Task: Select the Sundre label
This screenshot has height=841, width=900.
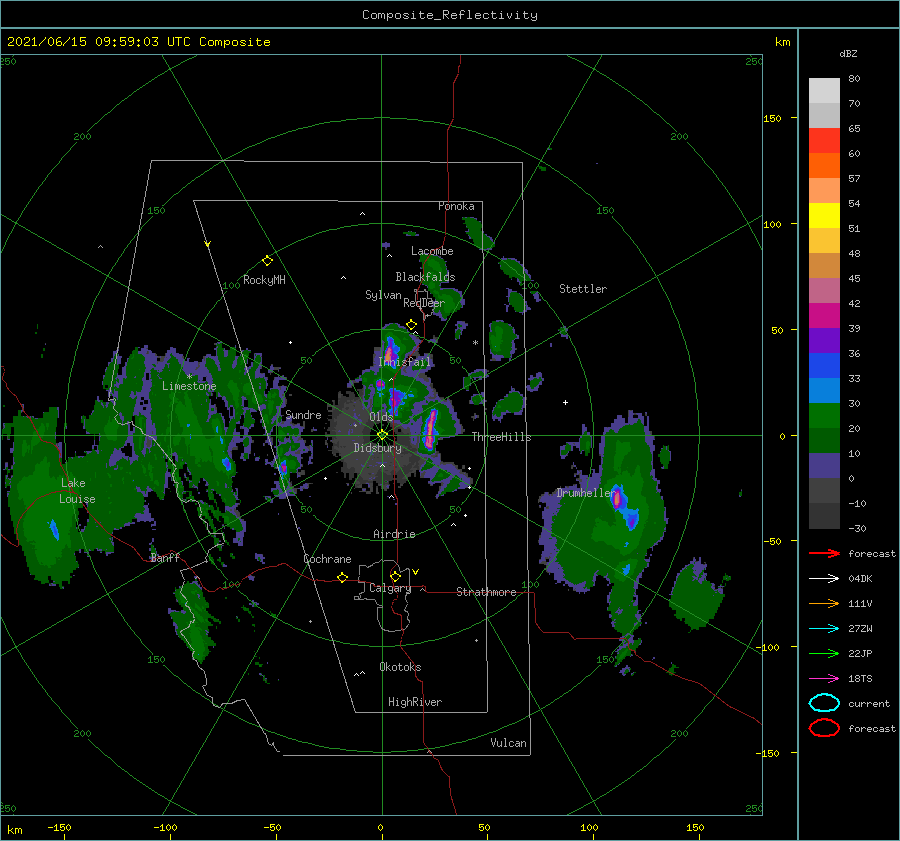Action: (303, 414)
